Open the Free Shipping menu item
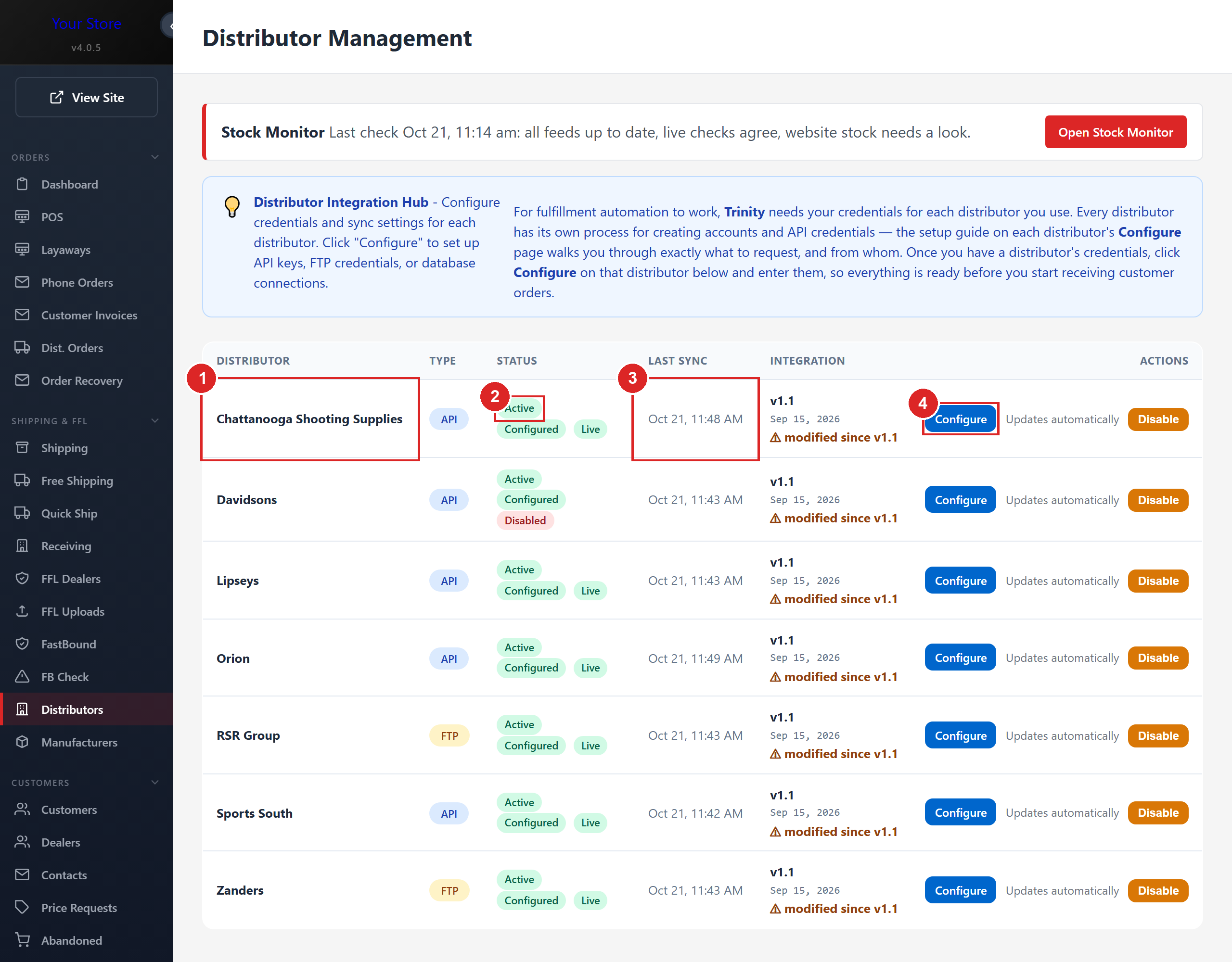The height and width of the screenshot is (962, 1232). (86, 481)
